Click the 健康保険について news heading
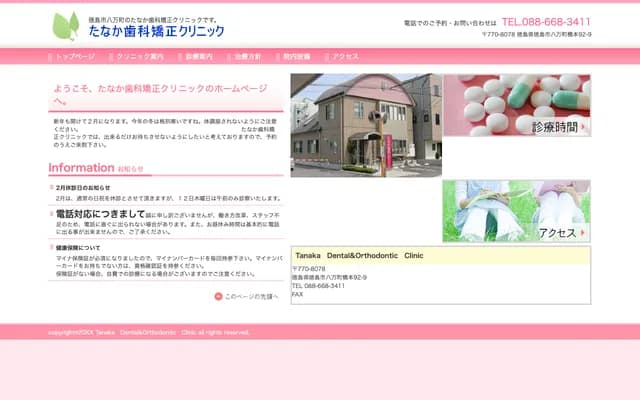 coord(78,248)
